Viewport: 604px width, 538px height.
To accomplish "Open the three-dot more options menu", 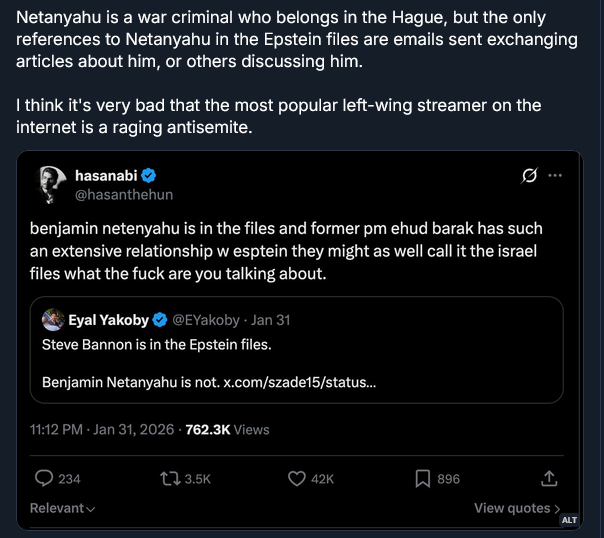I will (x=555, y=176).
